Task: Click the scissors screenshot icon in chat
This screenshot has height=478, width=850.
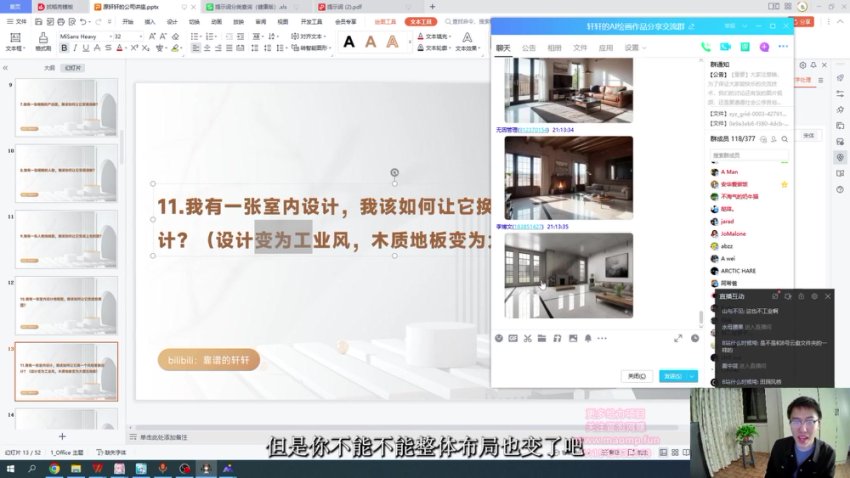Action: click(528, 338)
